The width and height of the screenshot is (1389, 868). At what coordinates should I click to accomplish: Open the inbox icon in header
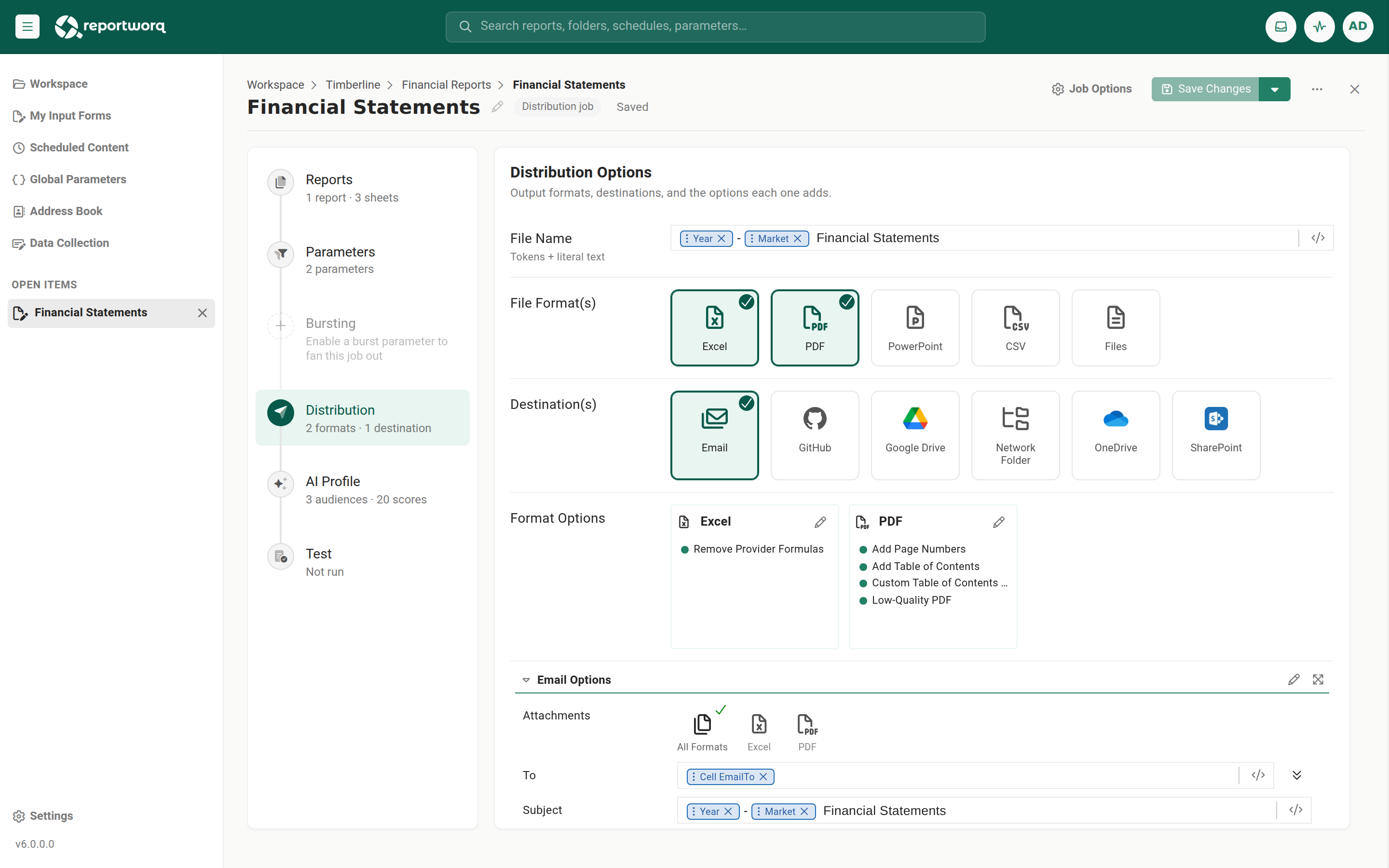pos(1280,27)
